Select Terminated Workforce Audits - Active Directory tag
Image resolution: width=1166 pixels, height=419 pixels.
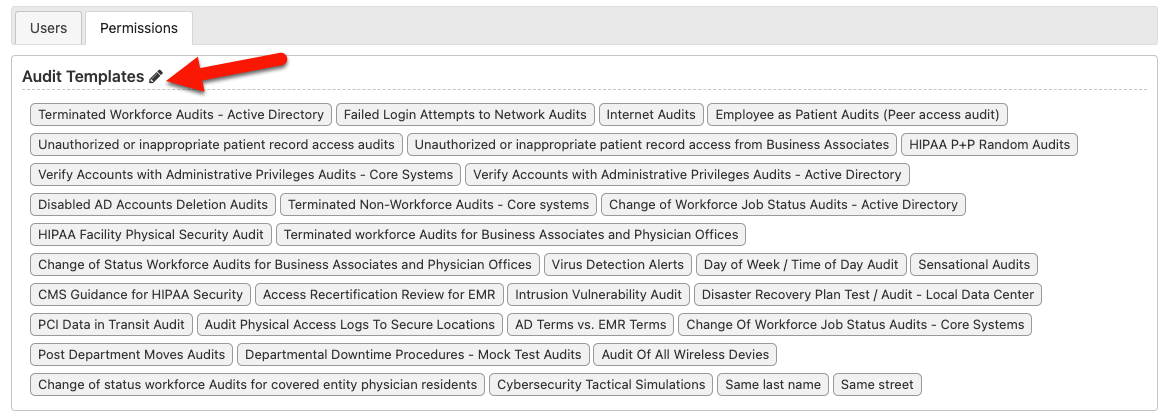[181, 115]
